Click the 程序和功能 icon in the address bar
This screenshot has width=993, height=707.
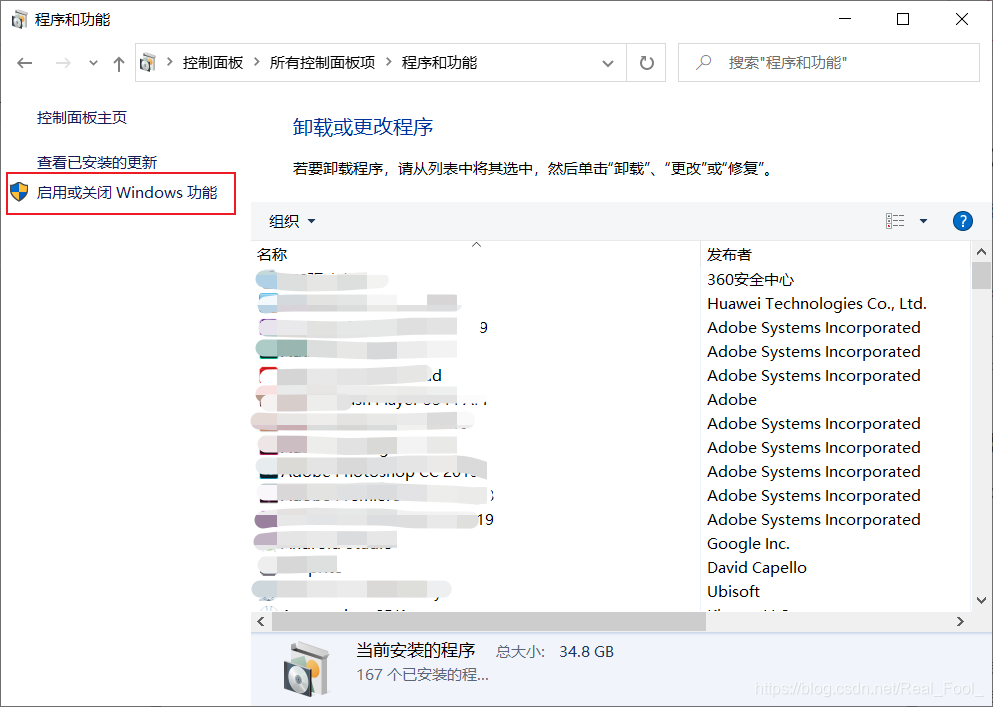coord(148,62)
